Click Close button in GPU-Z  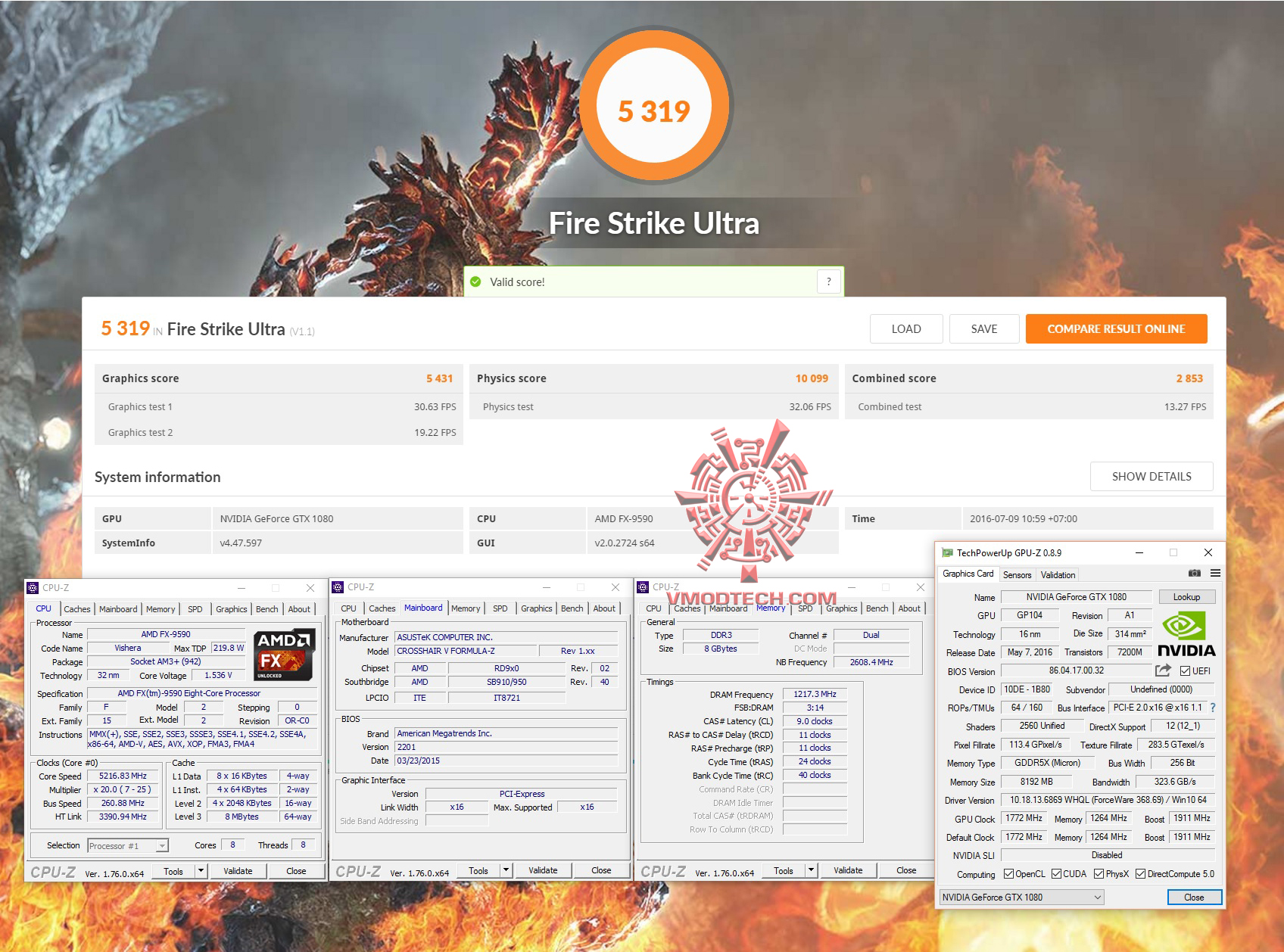(1194, 898)
